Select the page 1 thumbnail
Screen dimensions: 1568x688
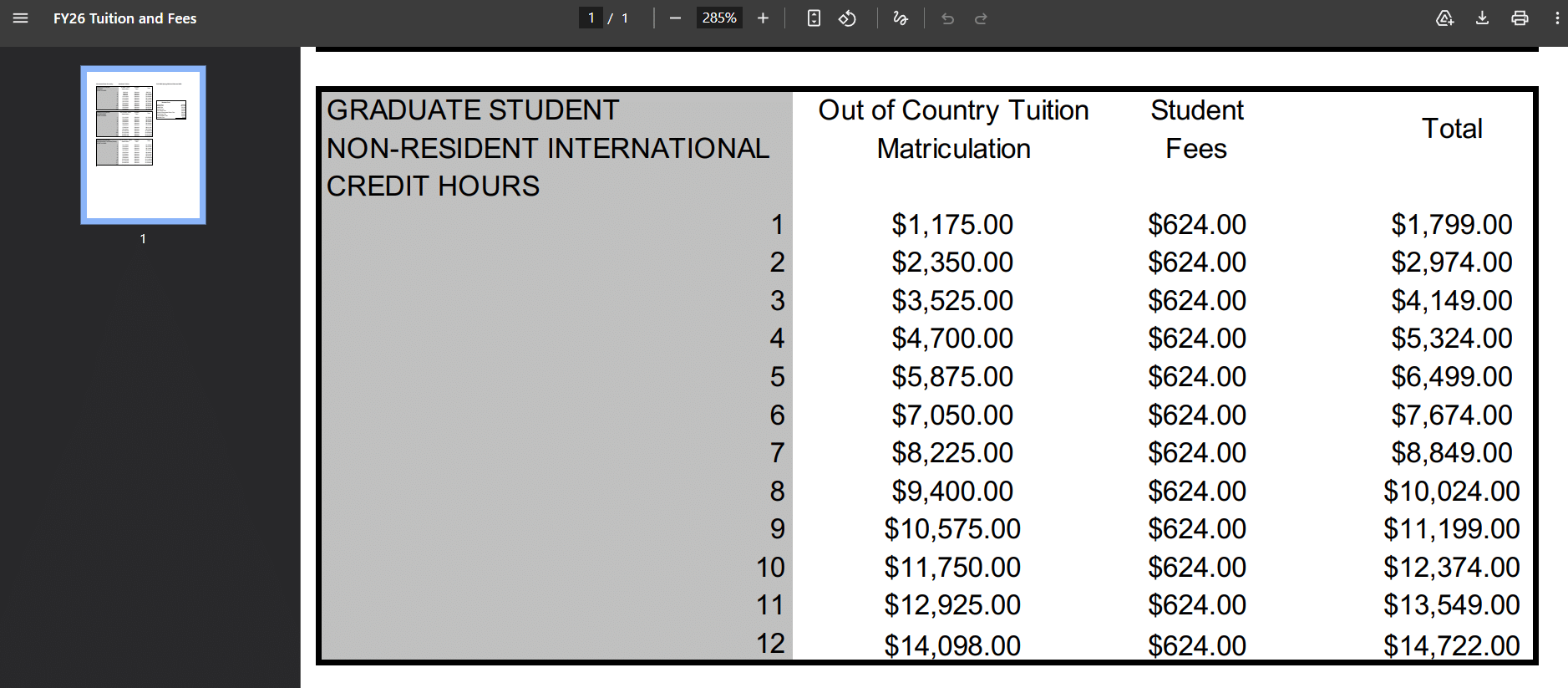[x=143, y=145]
